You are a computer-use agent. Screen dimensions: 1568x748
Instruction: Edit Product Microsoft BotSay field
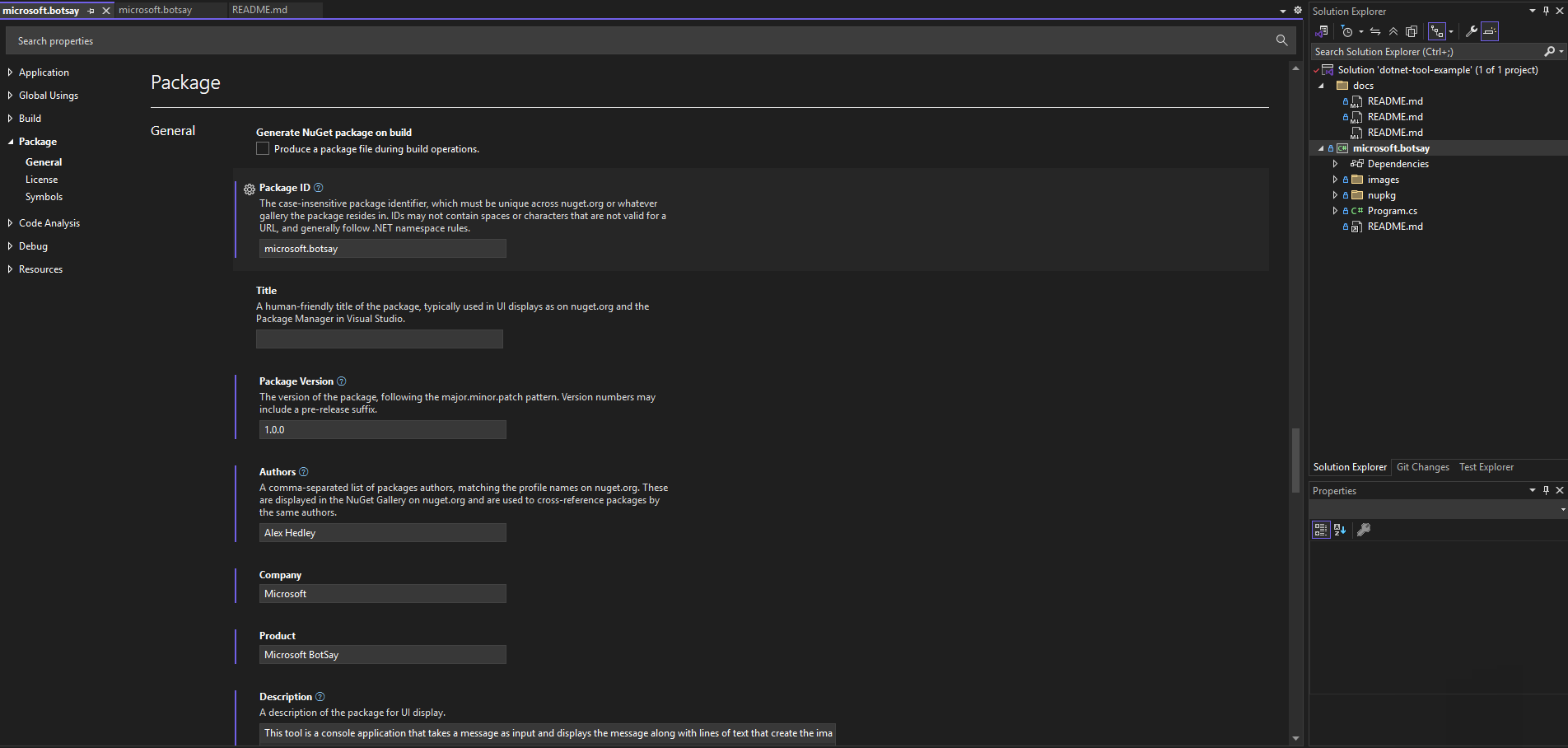tap(383, 655)
